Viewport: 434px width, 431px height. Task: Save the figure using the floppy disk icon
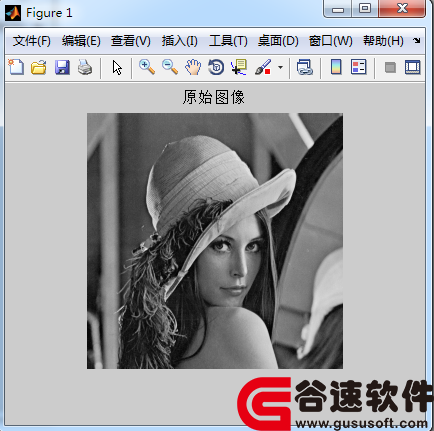[x=62, y=67]
